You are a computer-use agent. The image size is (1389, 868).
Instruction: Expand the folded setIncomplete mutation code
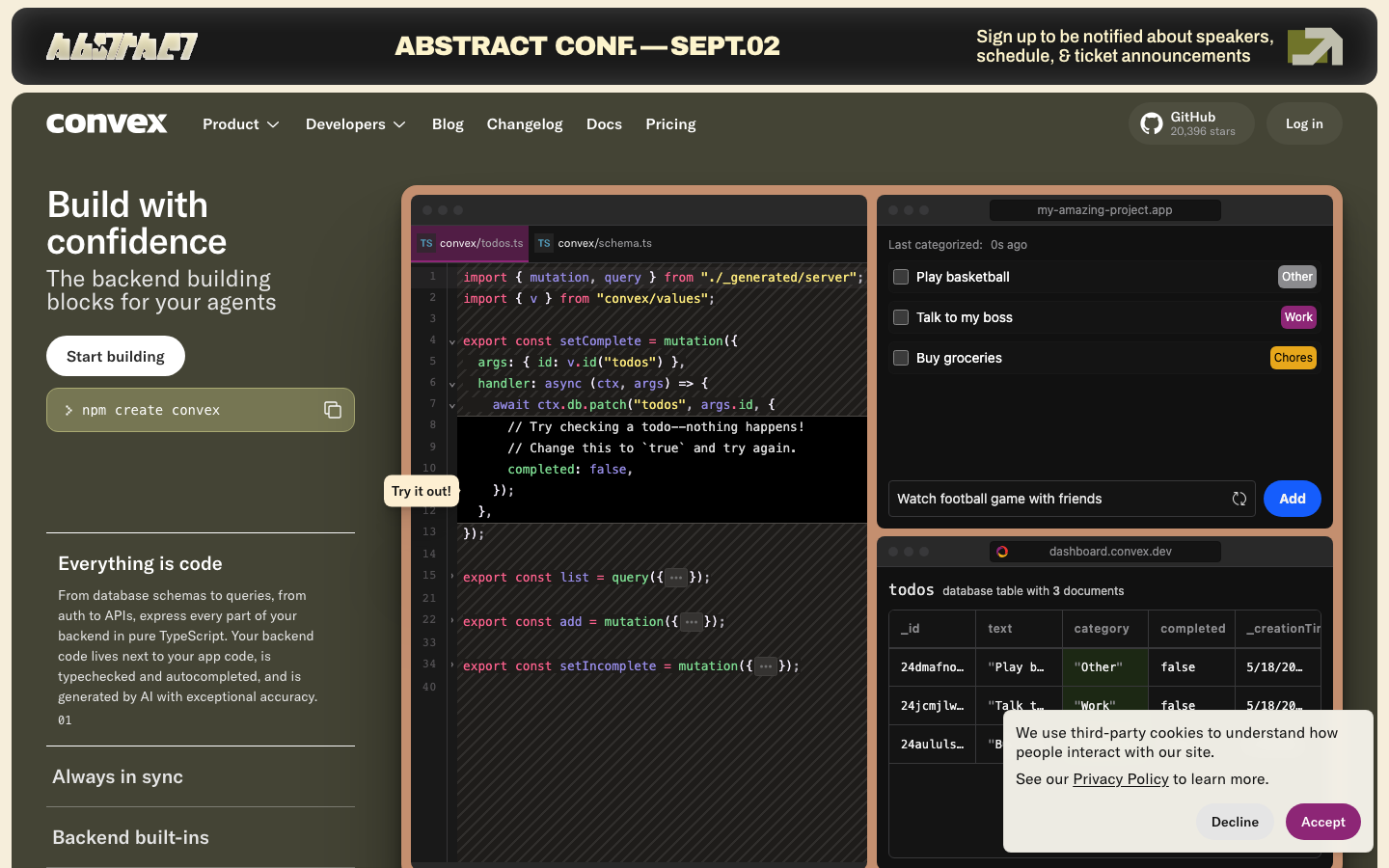(x=766, y=666)
